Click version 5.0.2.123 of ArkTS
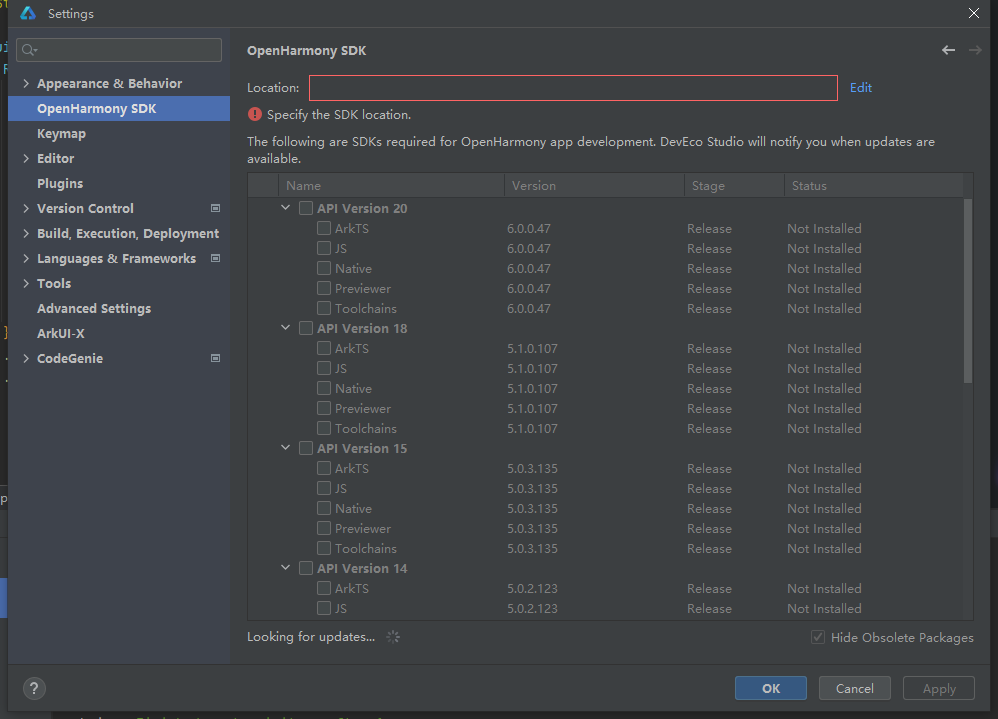 point(532,589)
